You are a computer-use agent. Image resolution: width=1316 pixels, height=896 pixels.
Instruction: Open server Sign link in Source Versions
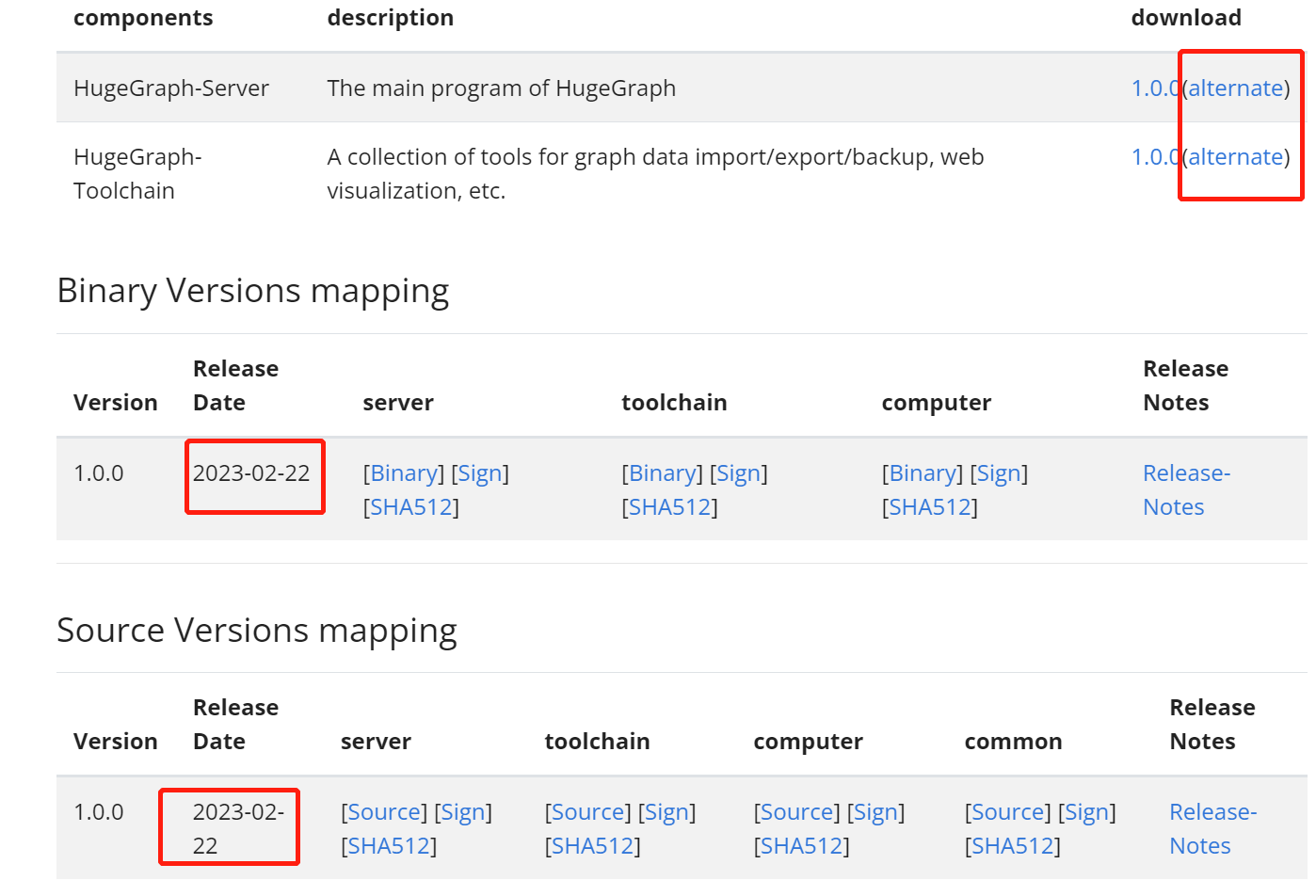463,811
